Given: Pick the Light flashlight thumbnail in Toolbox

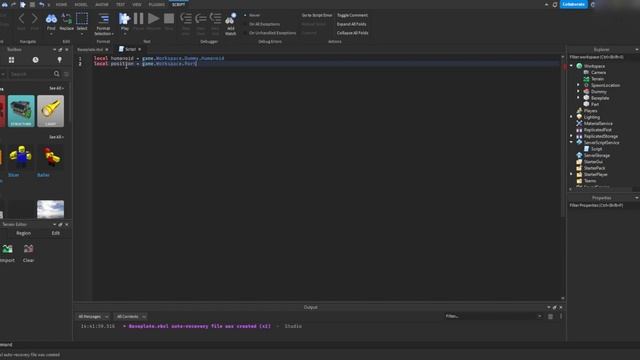Looking at the screenshot, I should (51, 111).
